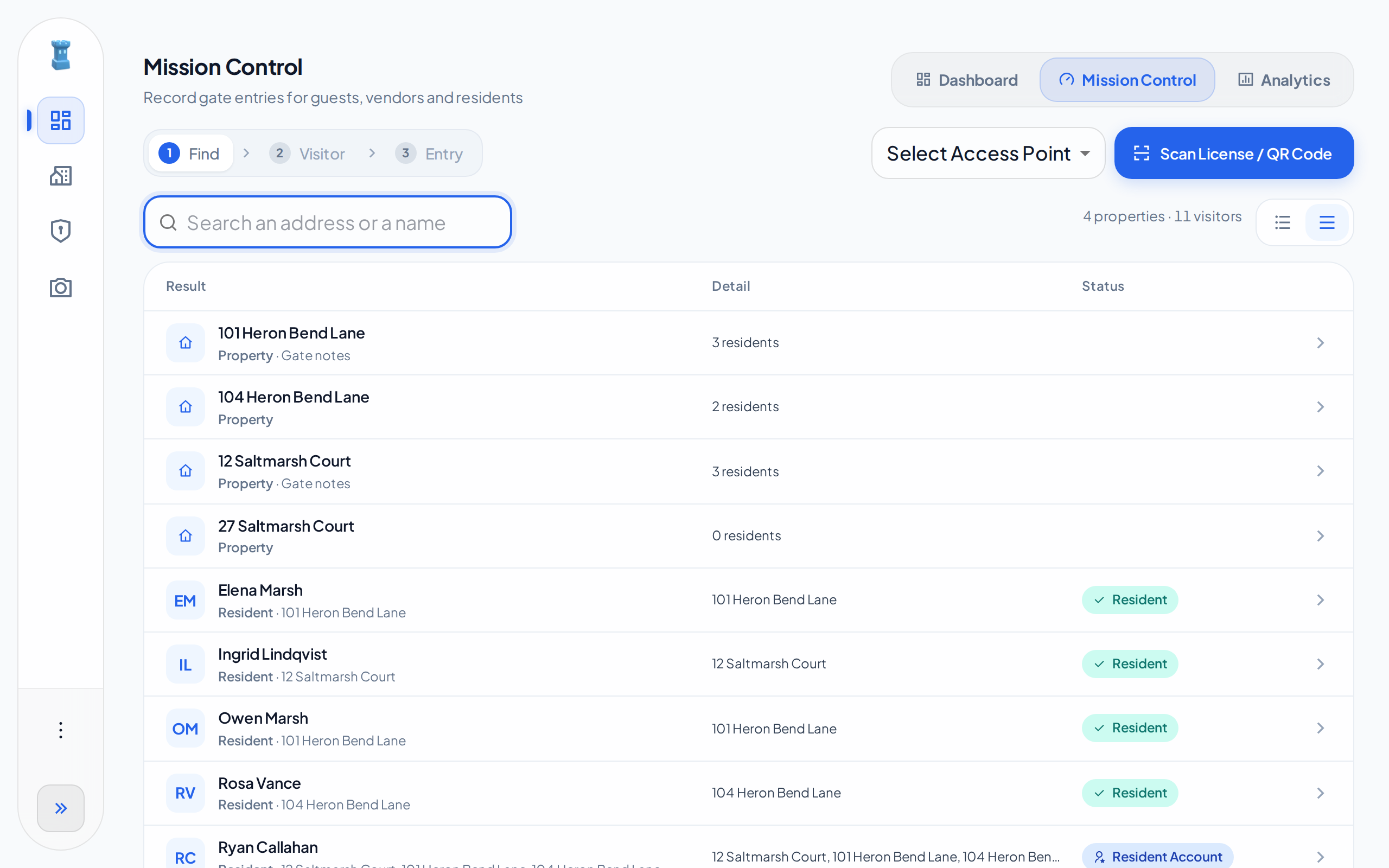Click house icon for 12 Saltmarsh Court
This screenshot has height=868, width=1389.
pos(186,471)
